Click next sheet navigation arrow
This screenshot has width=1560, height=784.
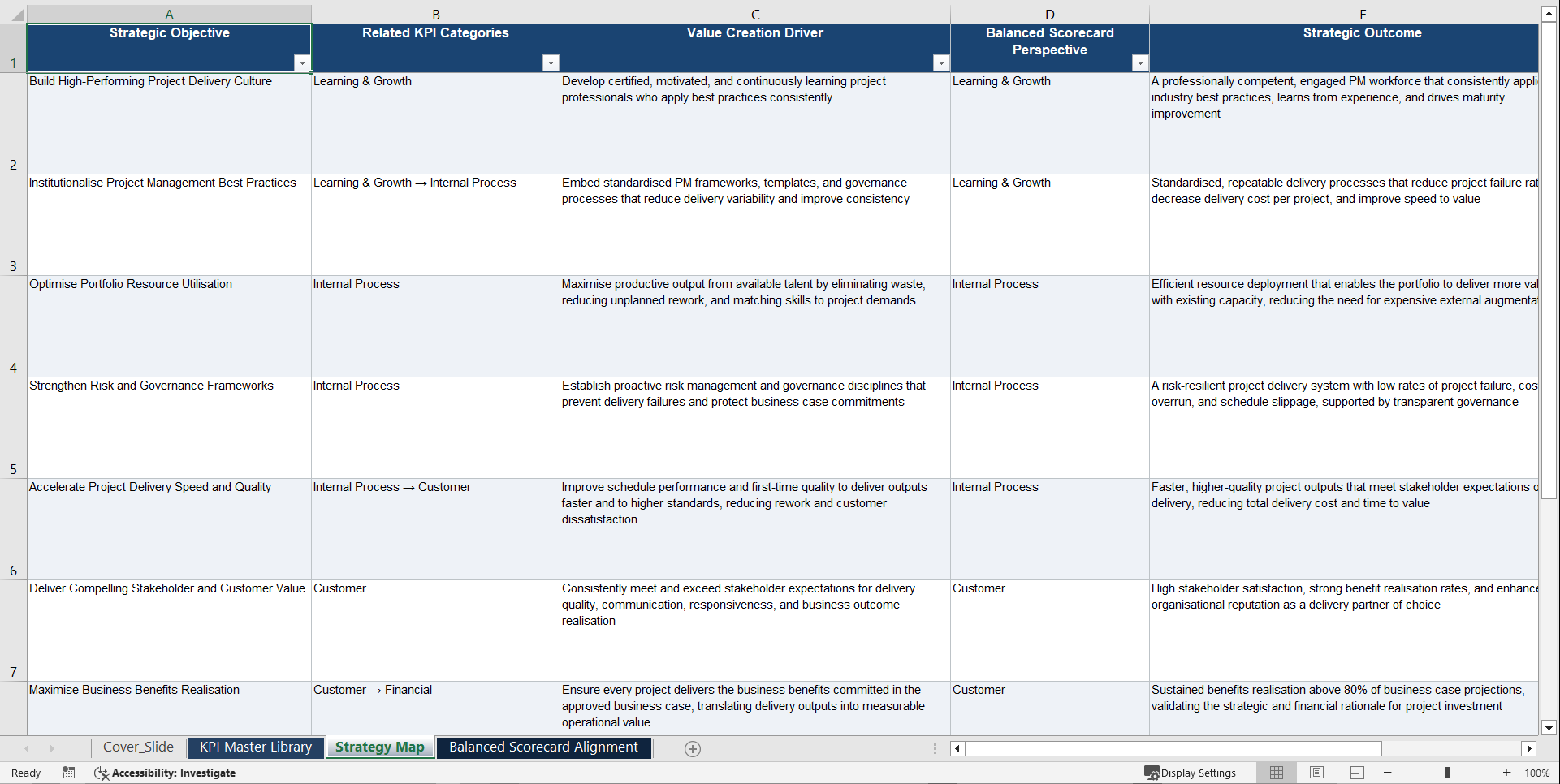(52, 748)
